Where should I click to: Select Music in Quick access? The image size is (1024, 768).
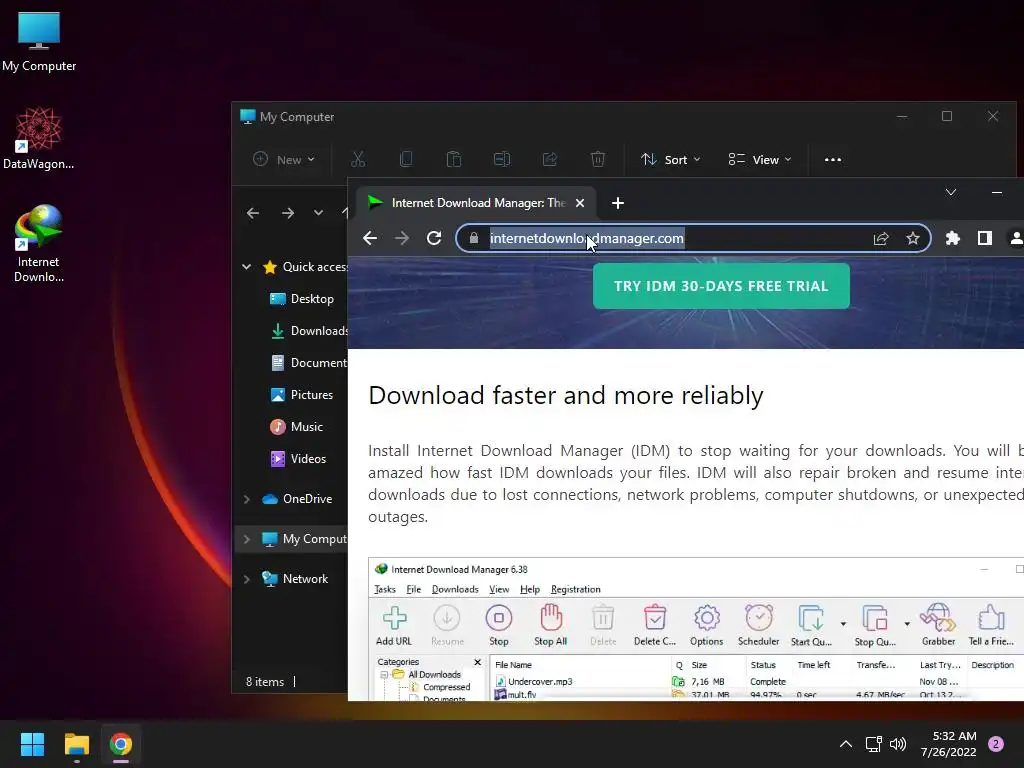[x=296, y=426]
